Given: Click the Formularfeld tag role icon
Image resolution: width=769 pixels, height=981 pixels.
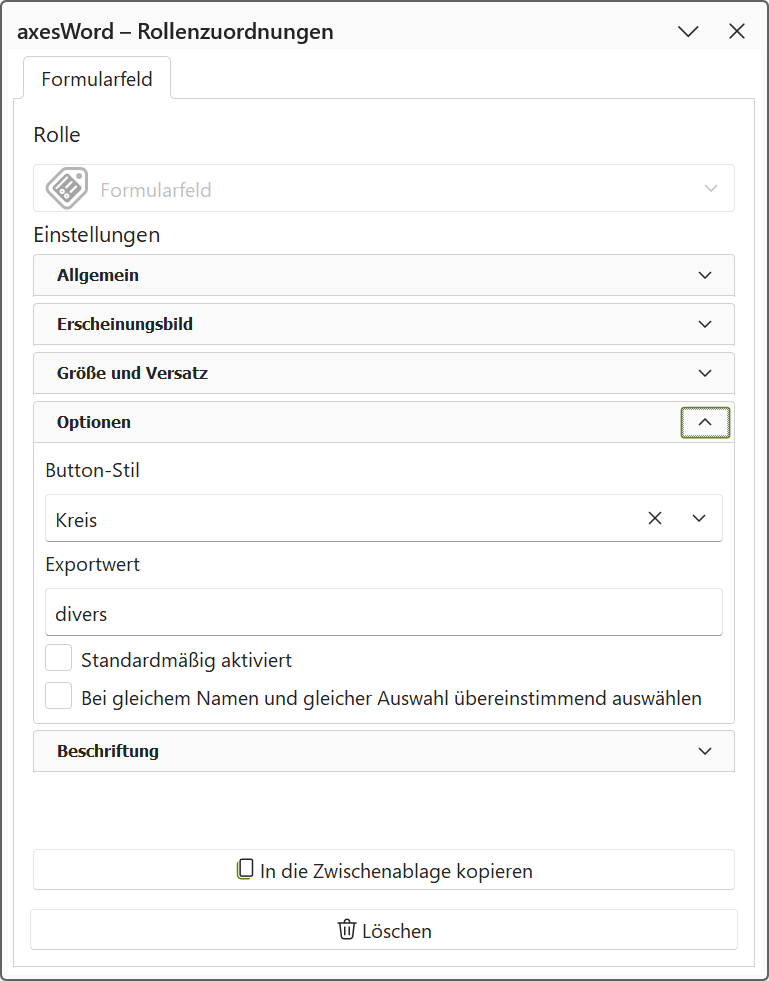Looking at the screenshot, I should pyautogui.click(x=67, y=188).
